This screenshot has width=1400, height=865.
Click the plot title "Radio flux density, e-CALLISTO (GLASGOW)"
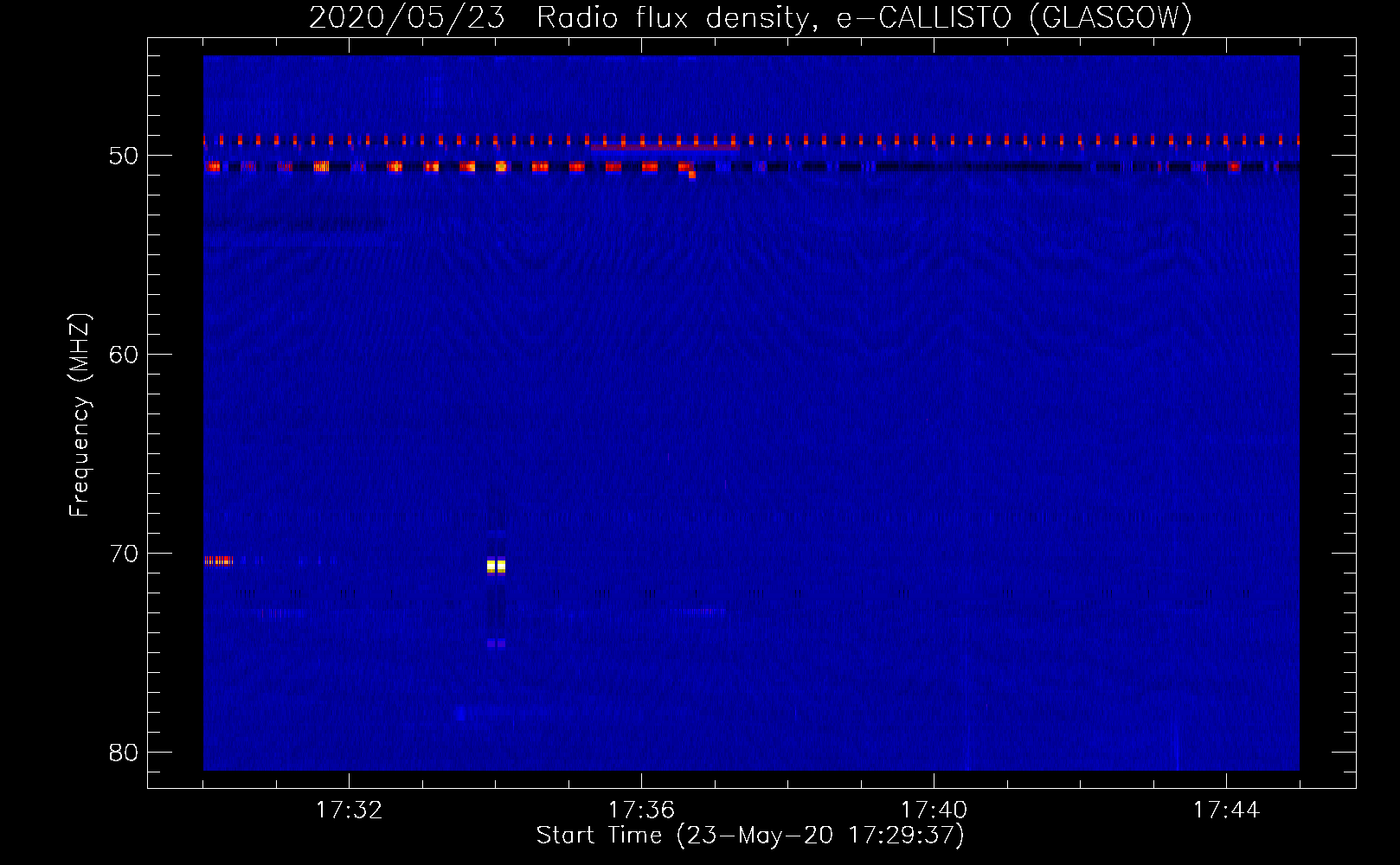(864, 18)
